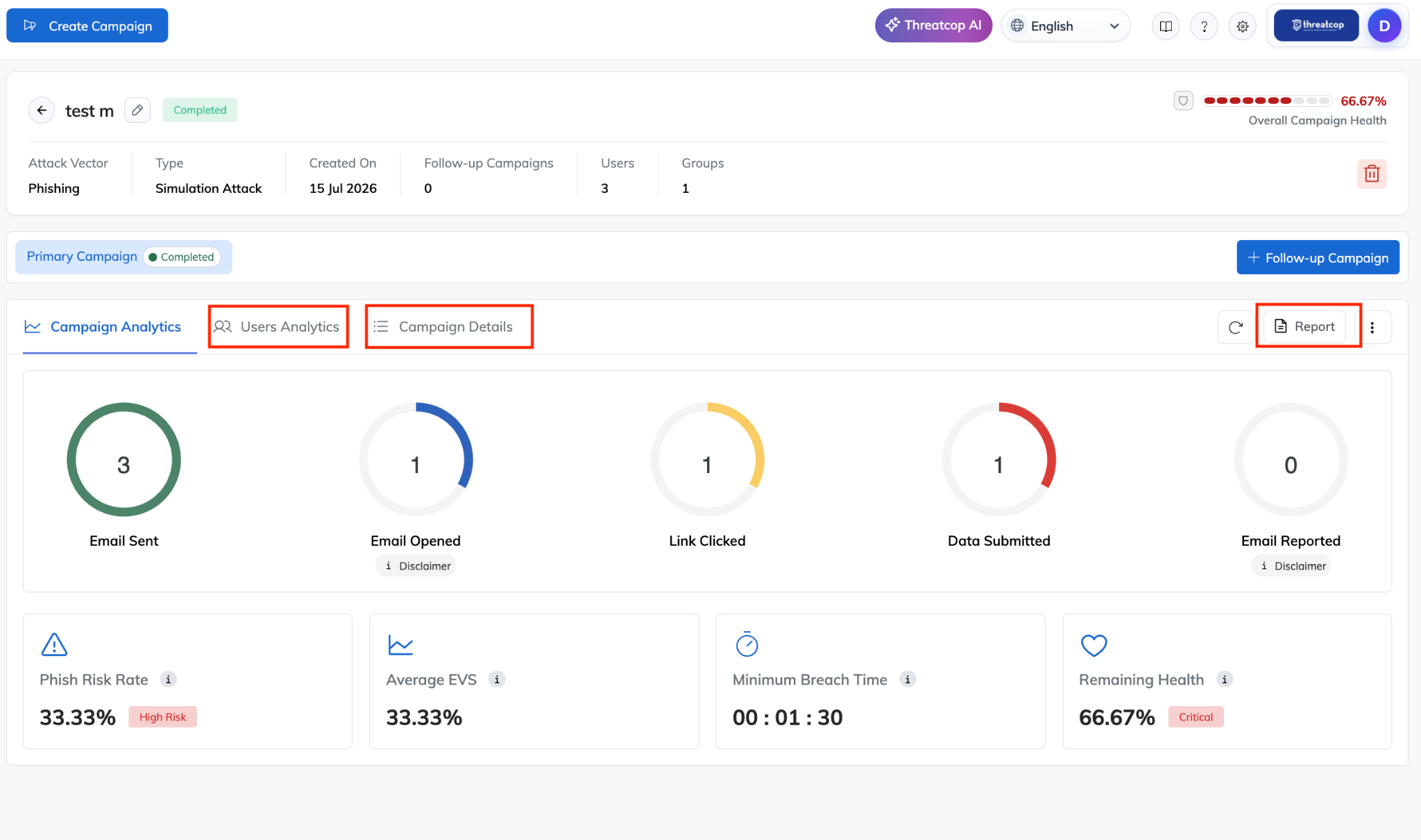
Task: Open the user profile avatar D menu
Action: [x=1384, y=26]
